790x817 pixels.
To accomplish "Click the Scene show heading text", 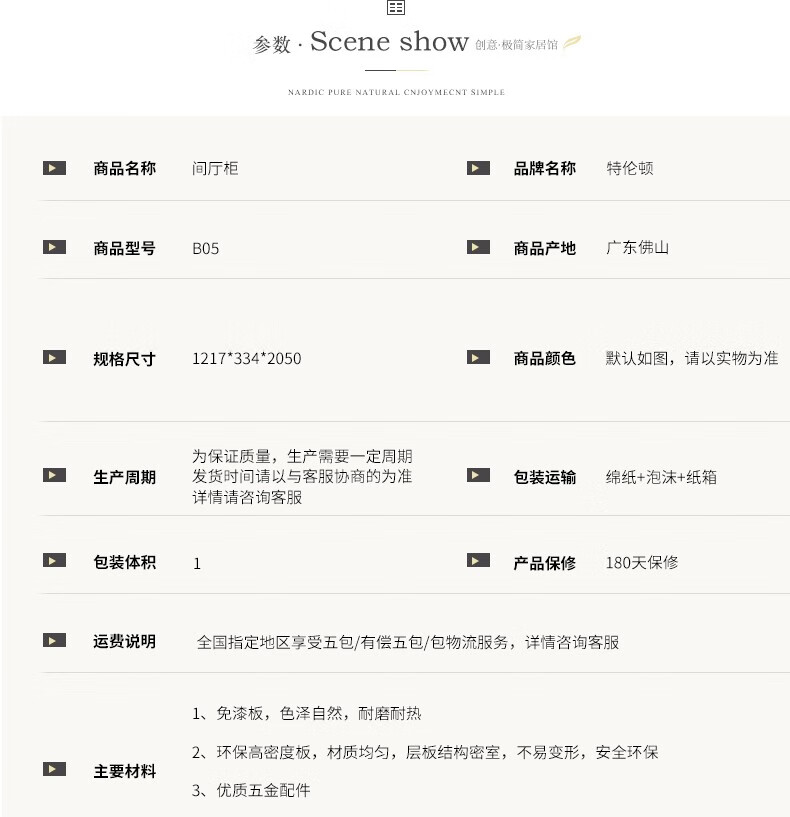I will pos(389,42).
